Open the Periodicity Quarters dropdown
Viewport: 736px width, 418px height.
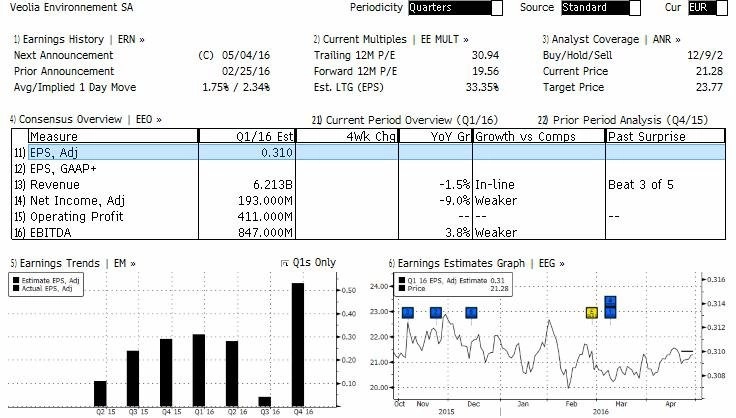click(x=455, y=8)
